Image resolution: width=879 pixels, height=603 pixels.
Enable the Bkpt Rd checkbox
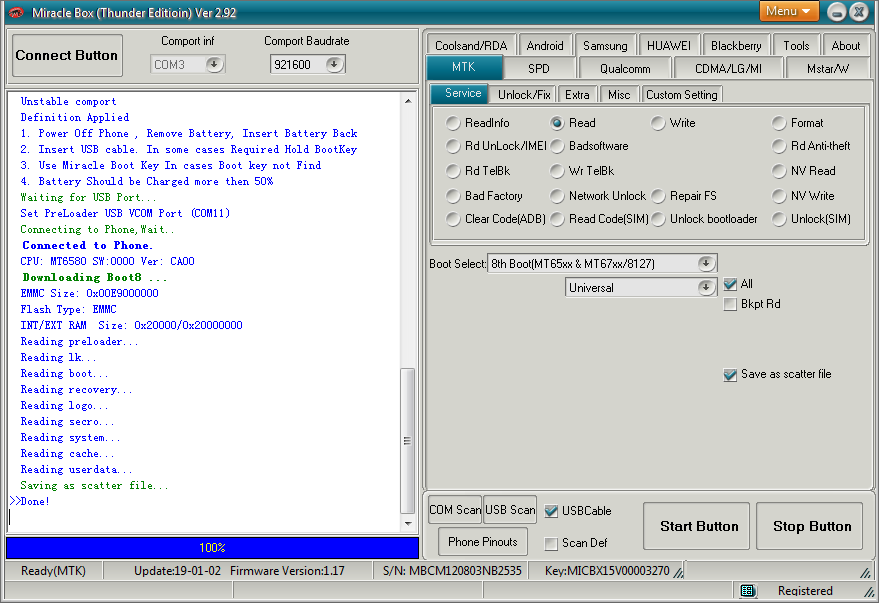[x=730, y=304]
